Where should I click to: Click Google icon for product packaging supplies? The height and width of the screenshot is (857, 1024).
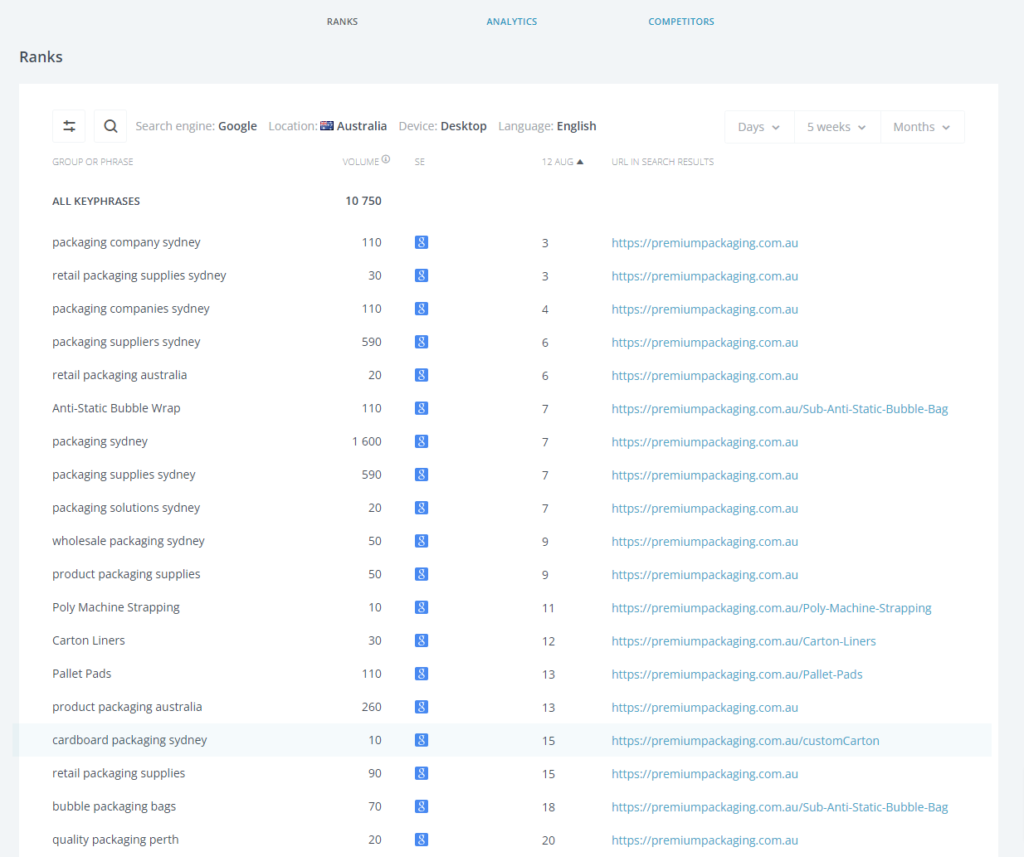[421, 574]
